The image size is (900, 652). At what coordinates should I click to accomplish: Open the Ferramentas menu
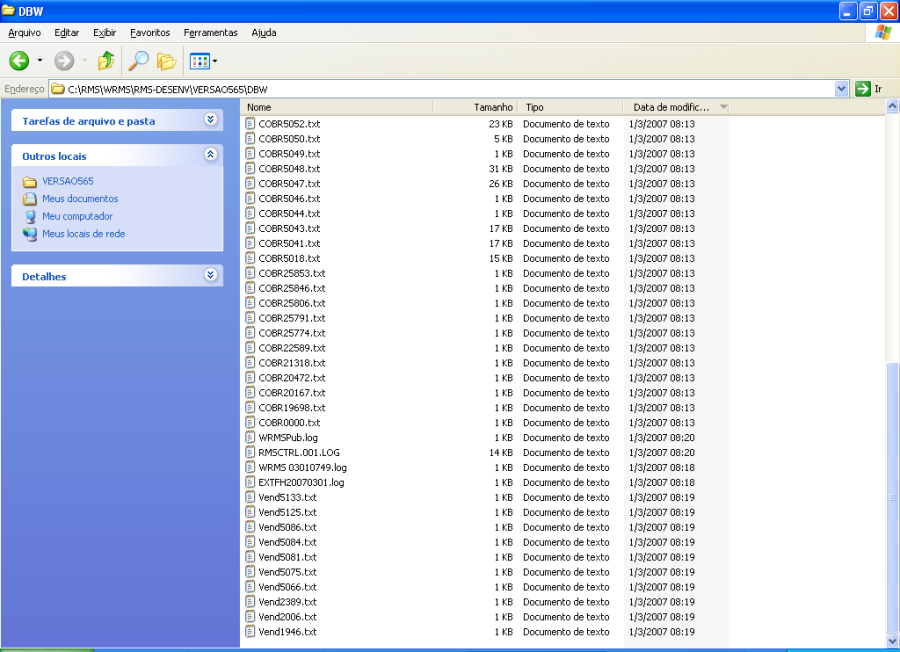(211, 33)
